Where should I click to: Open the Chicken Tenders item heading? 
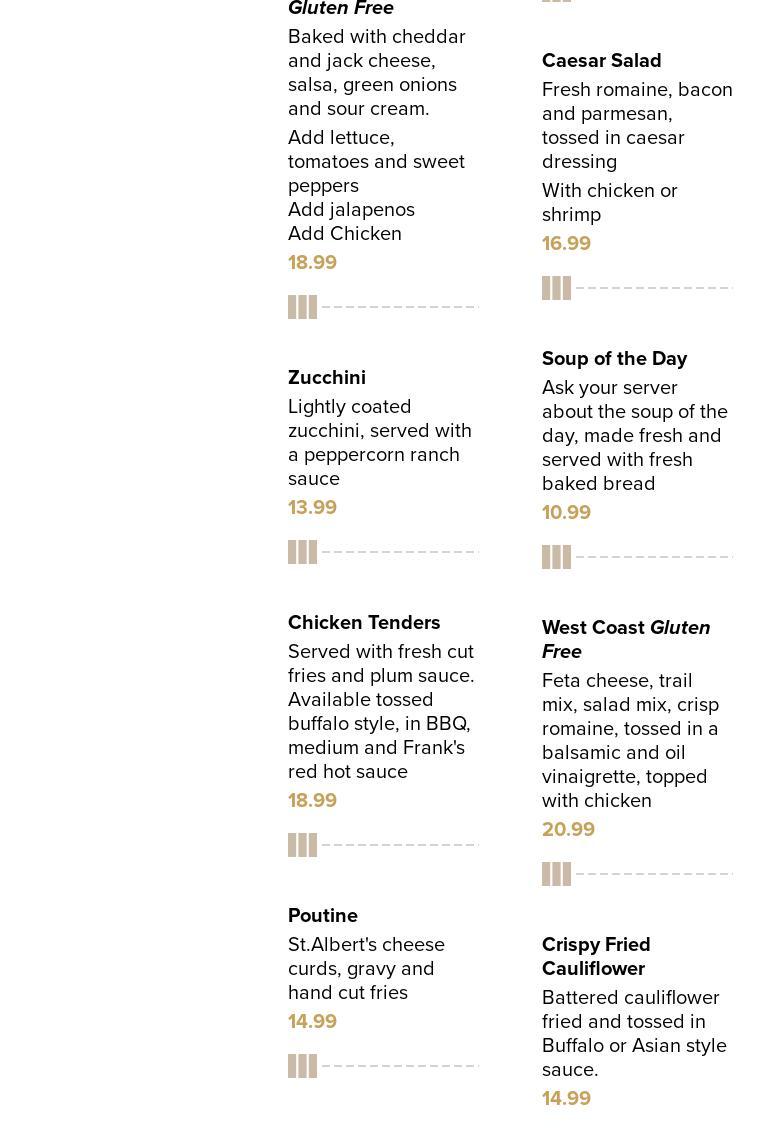(x=364, y=623)
